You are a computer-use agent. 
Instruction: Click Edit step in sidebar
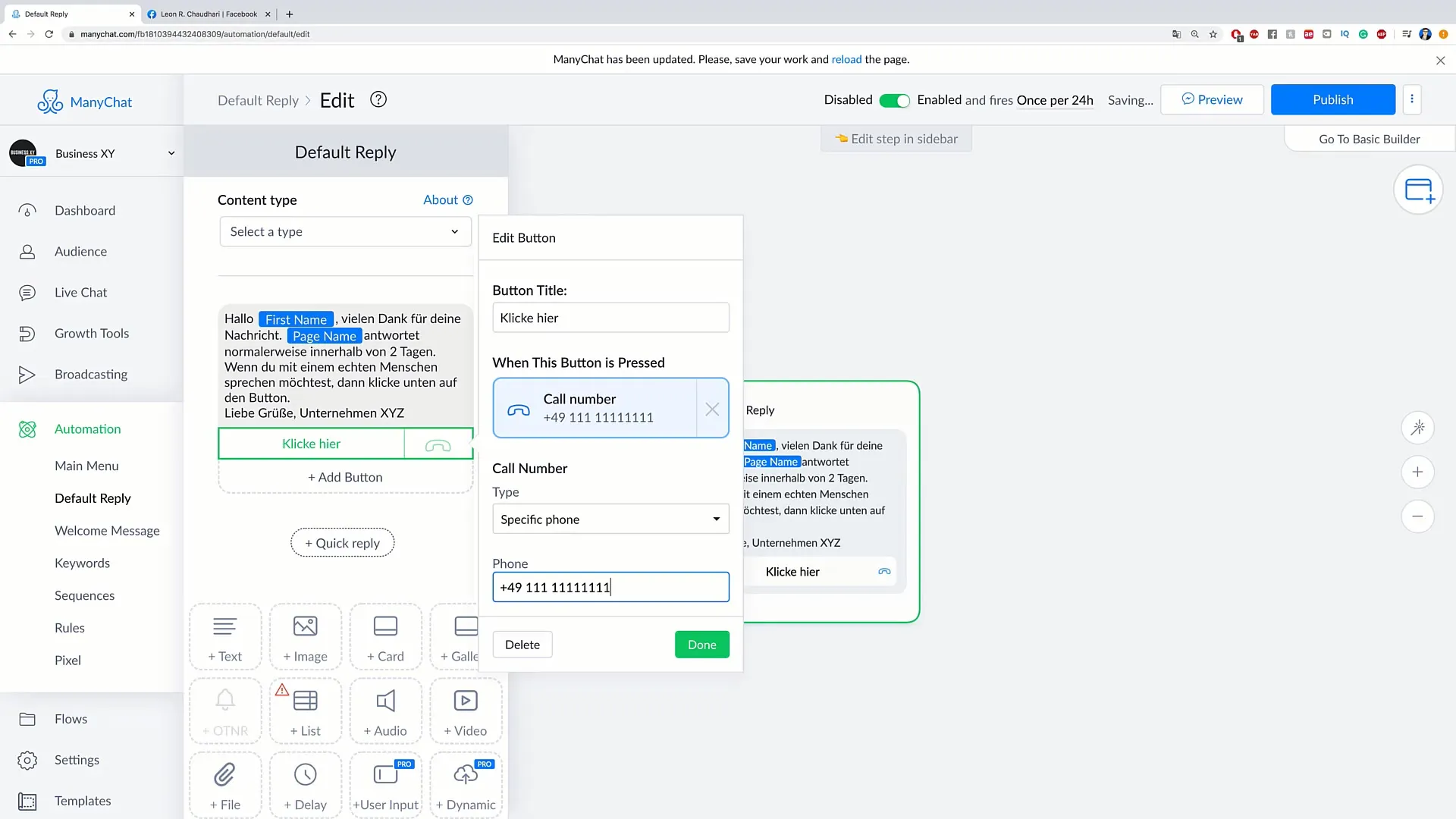(x=896, y=139)
